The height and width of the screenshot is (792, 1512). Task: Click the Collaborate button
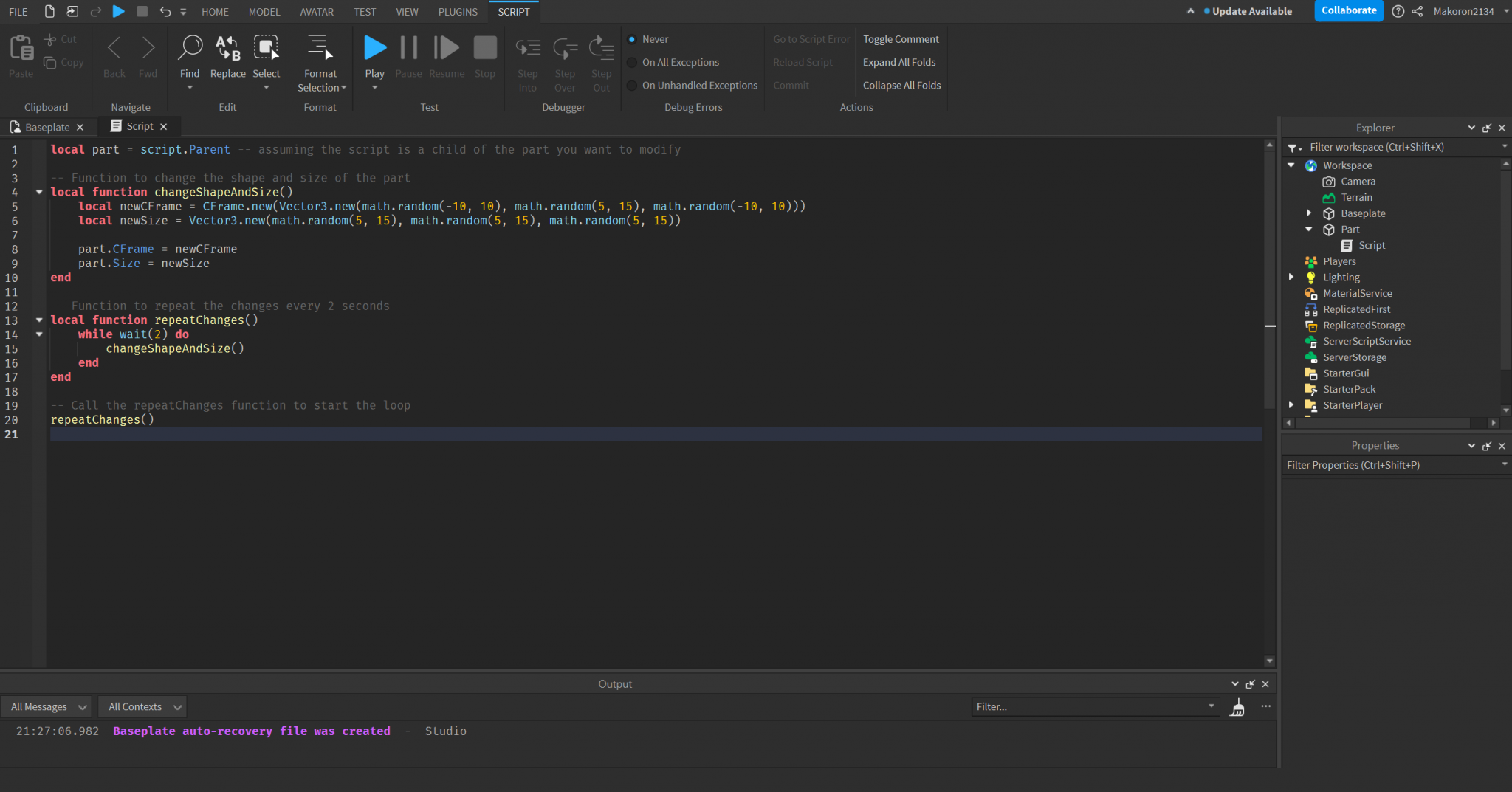click(1348, 11)
